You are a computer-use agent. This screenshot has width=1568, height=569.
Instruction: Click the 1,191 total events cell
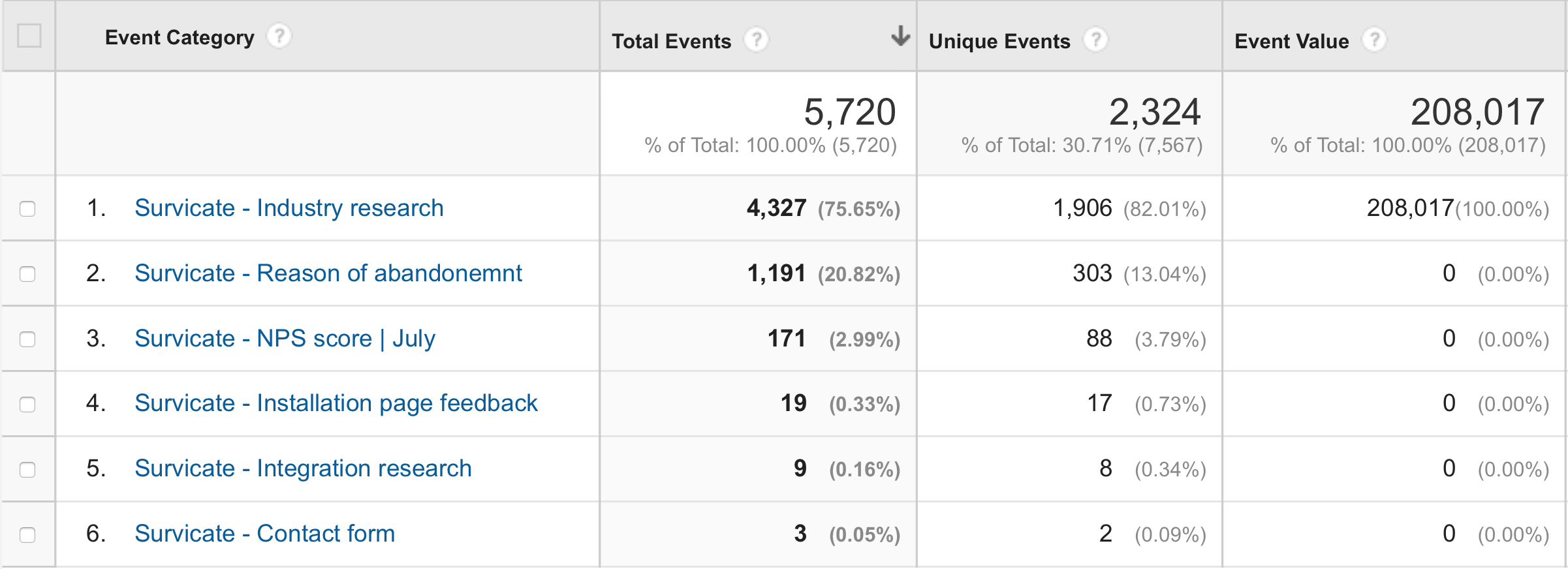(776, 273)
